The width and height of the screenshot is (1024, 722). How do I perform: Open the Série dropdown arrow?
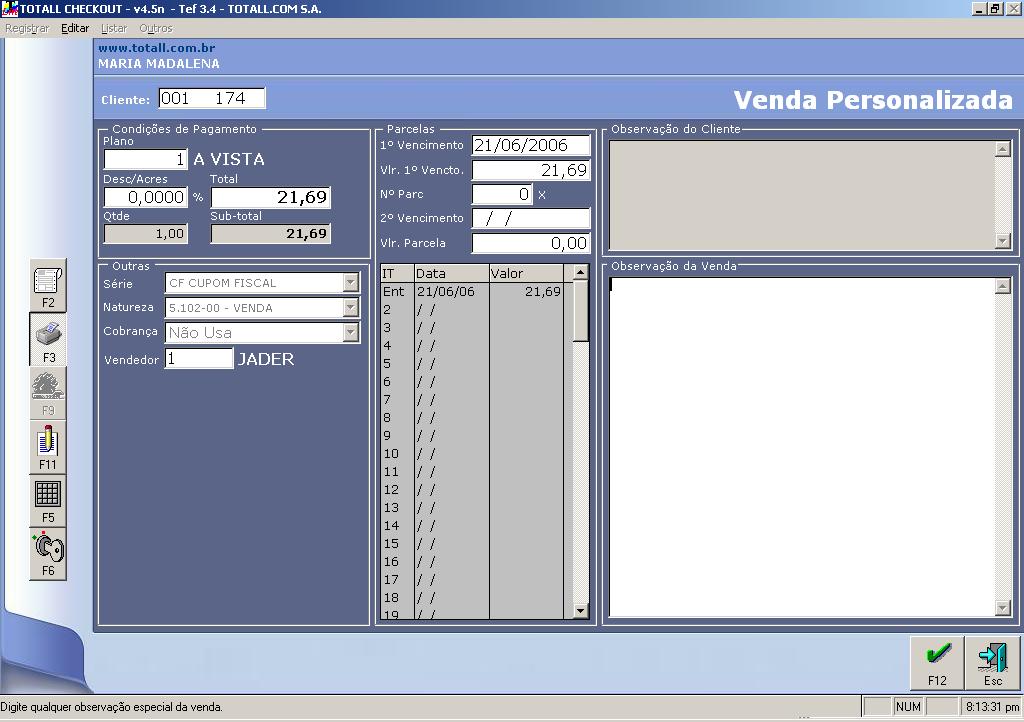tap(351, 283)
